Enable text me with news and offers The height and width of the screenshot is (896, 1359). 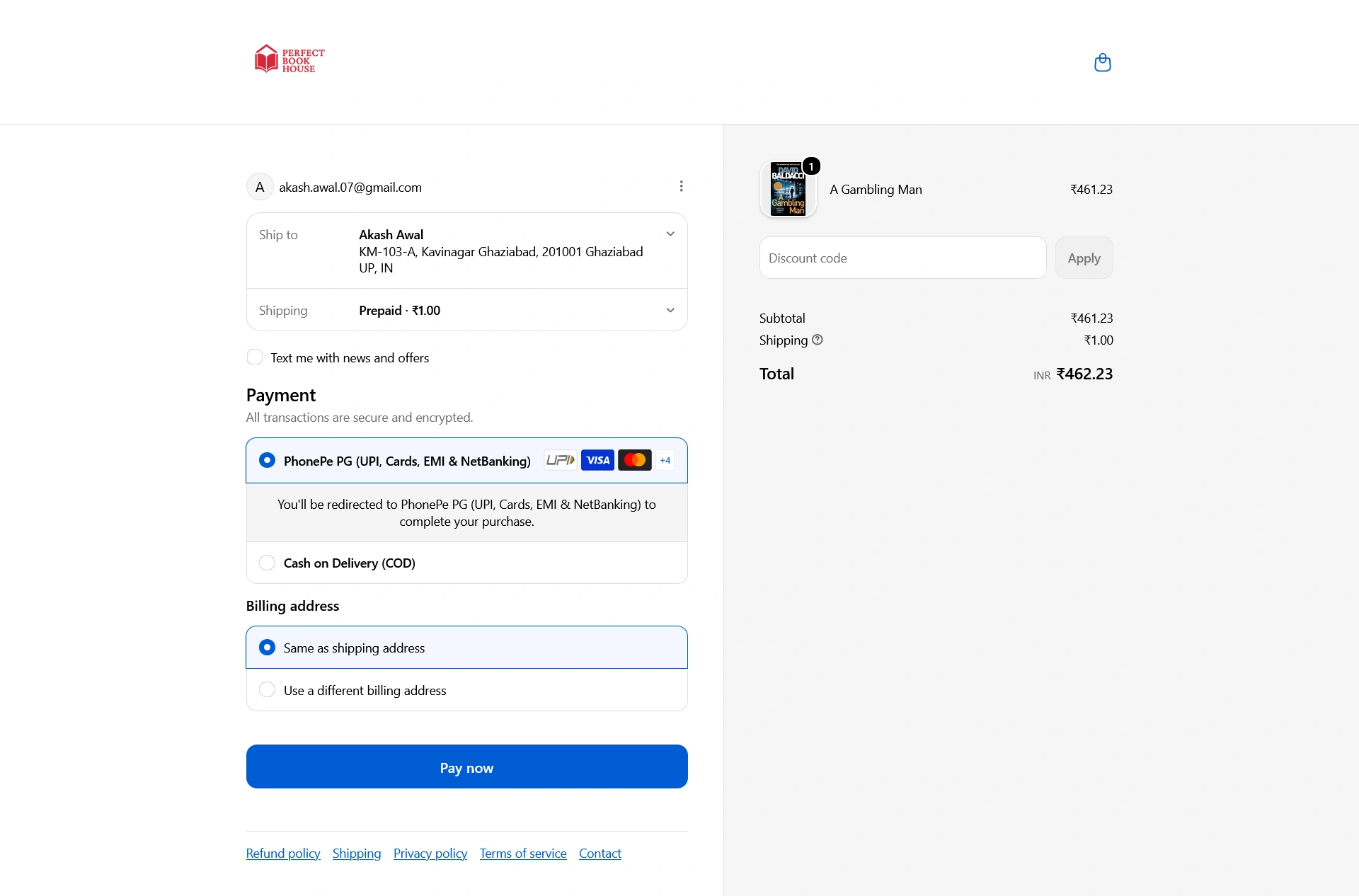pos(255,357)
